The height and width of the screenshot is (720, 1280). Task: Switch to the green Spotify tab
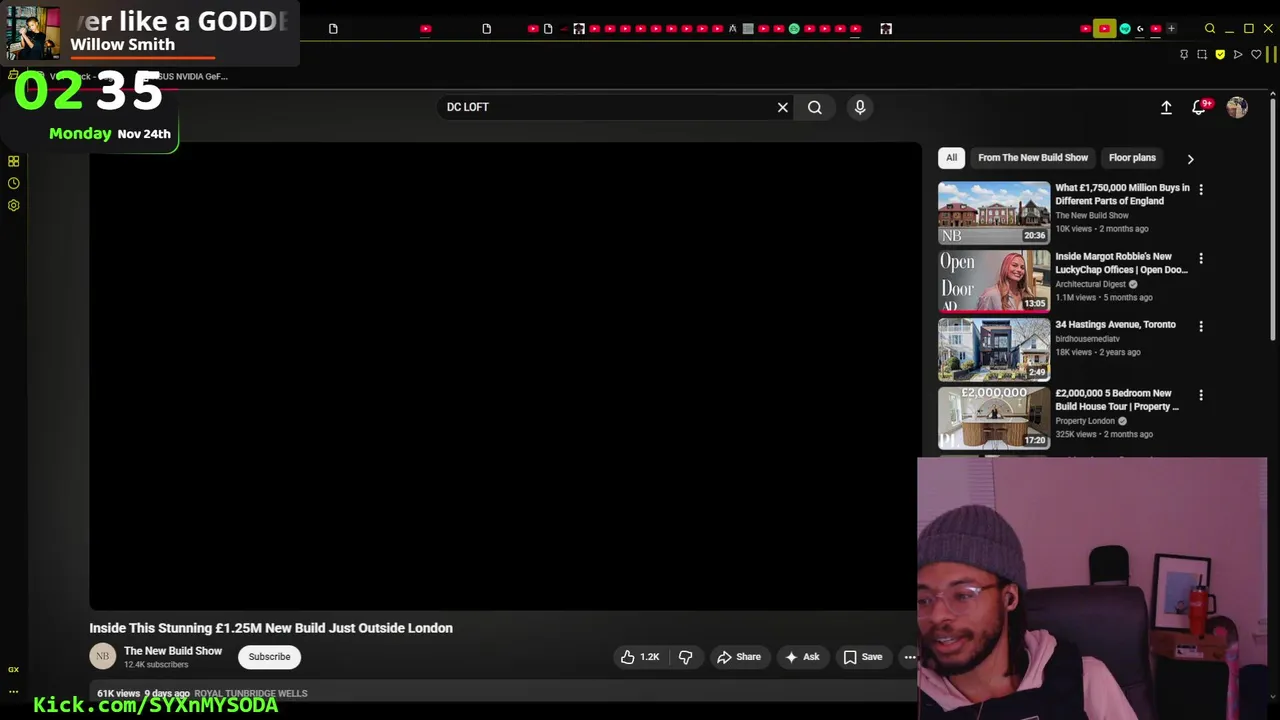(x=794, y=28)
